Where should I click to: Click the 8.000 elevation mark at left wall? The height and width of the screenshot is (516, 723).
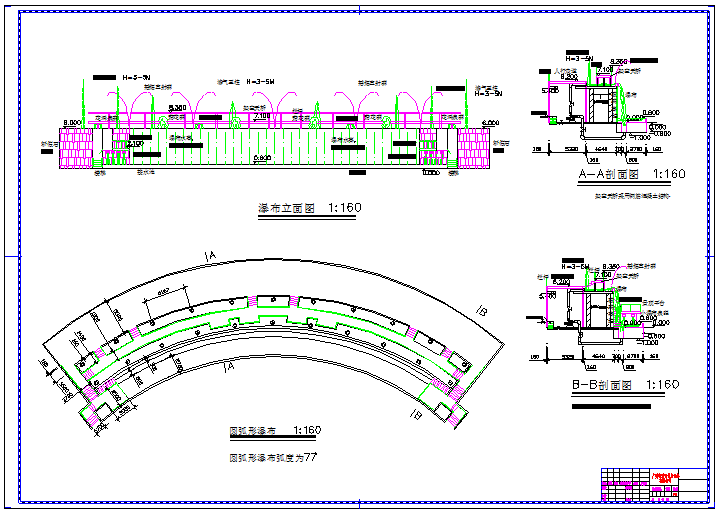click(x=72, y=123)
